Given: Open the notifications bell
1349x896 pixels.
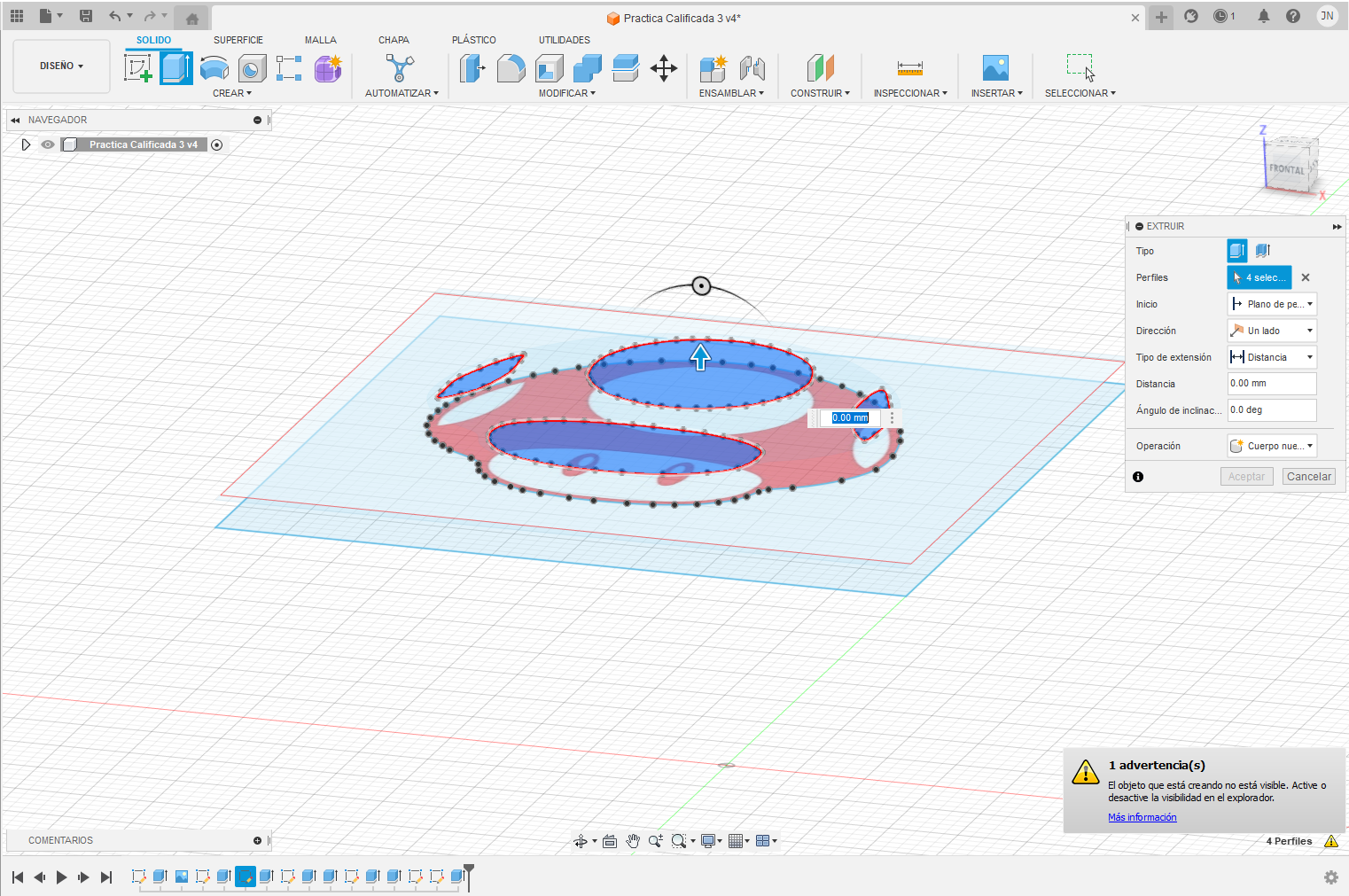Looking at the screenshot, I should [1264, 16].
